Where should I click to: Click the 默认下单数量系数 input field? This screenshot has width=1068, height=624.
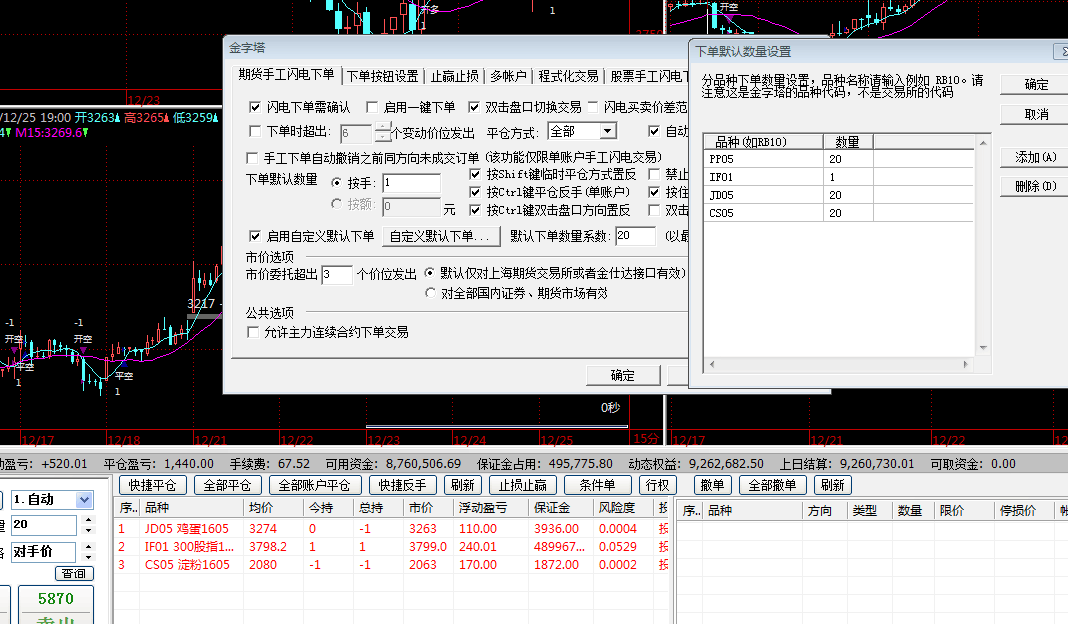[635, 237]
